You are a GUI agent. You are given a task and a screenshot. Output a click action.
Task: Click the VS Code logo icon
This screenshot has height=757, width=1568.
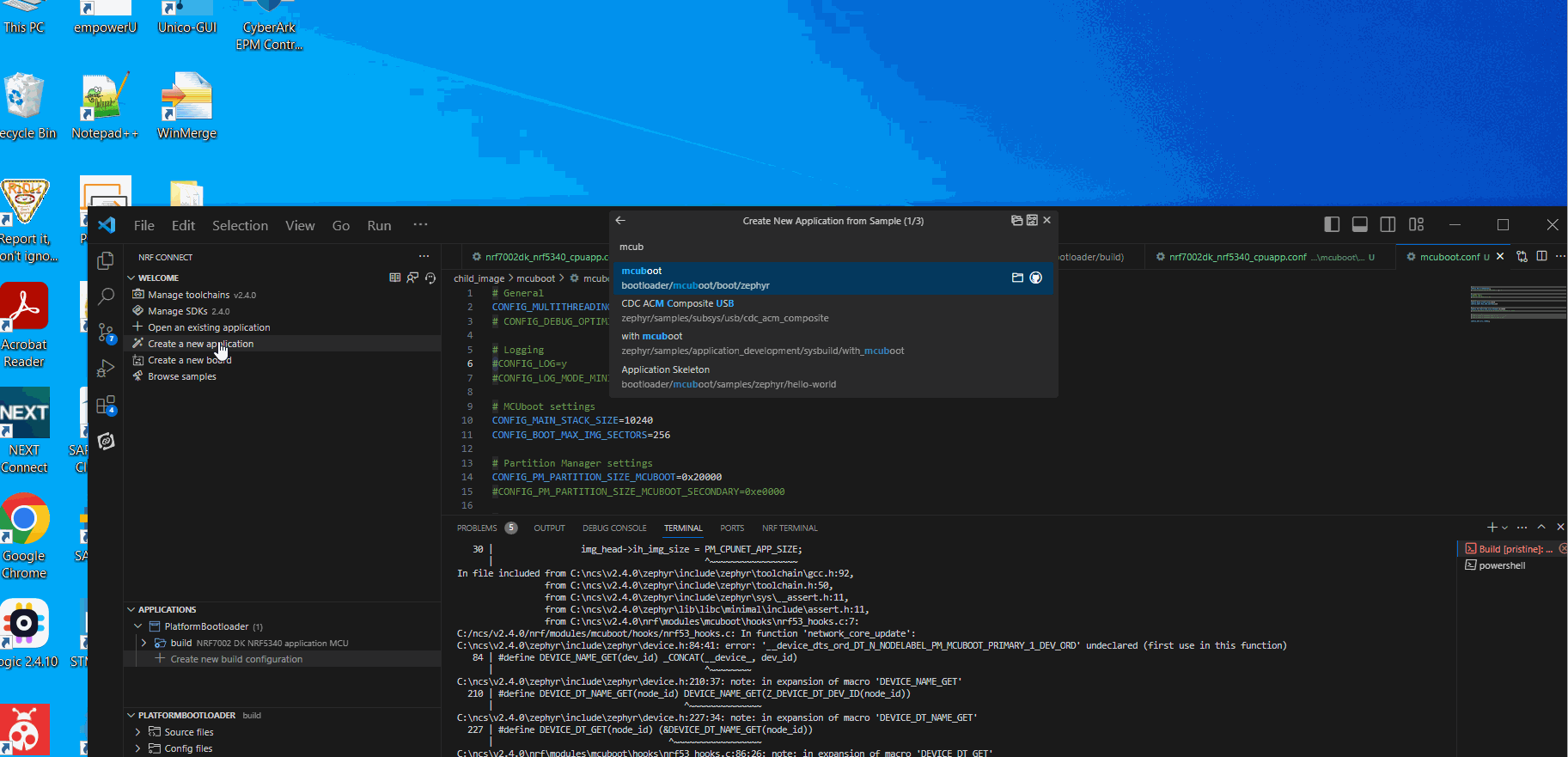point(107,225)
